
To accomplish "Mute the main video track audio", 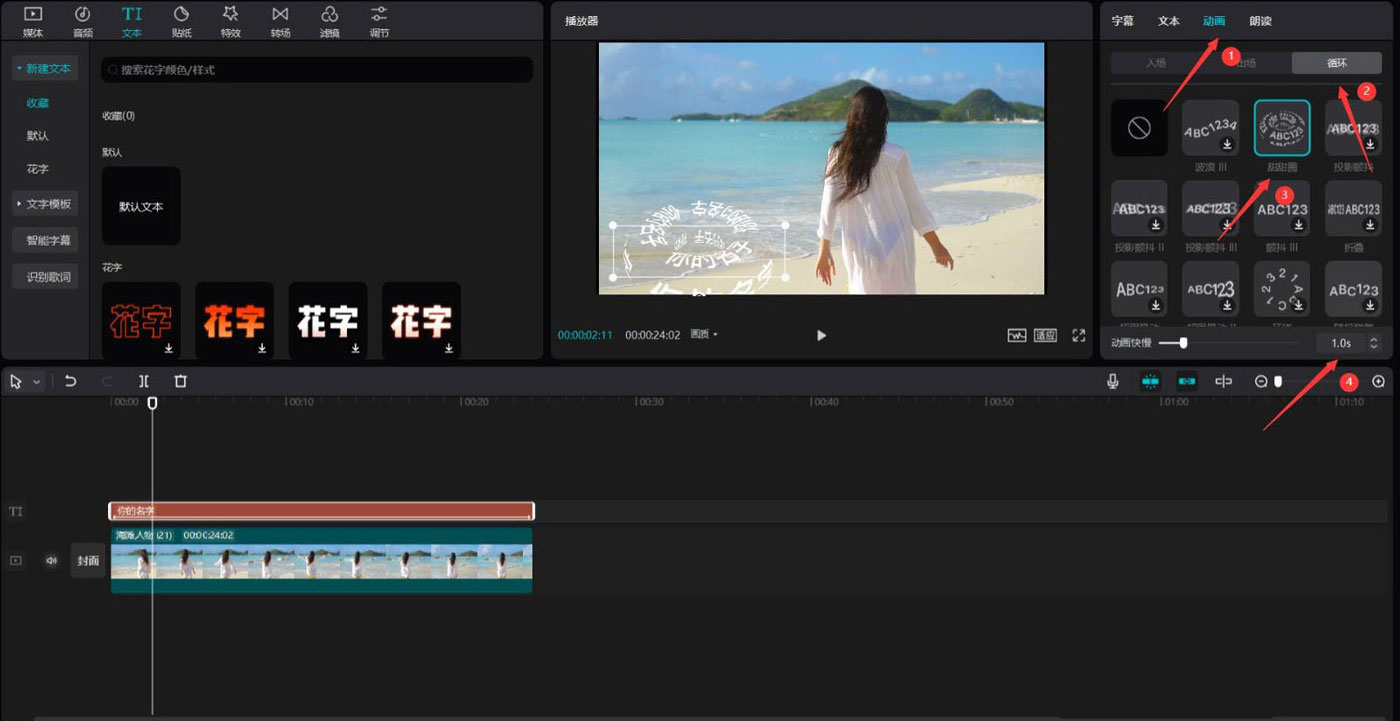I will tap(51, 561).
